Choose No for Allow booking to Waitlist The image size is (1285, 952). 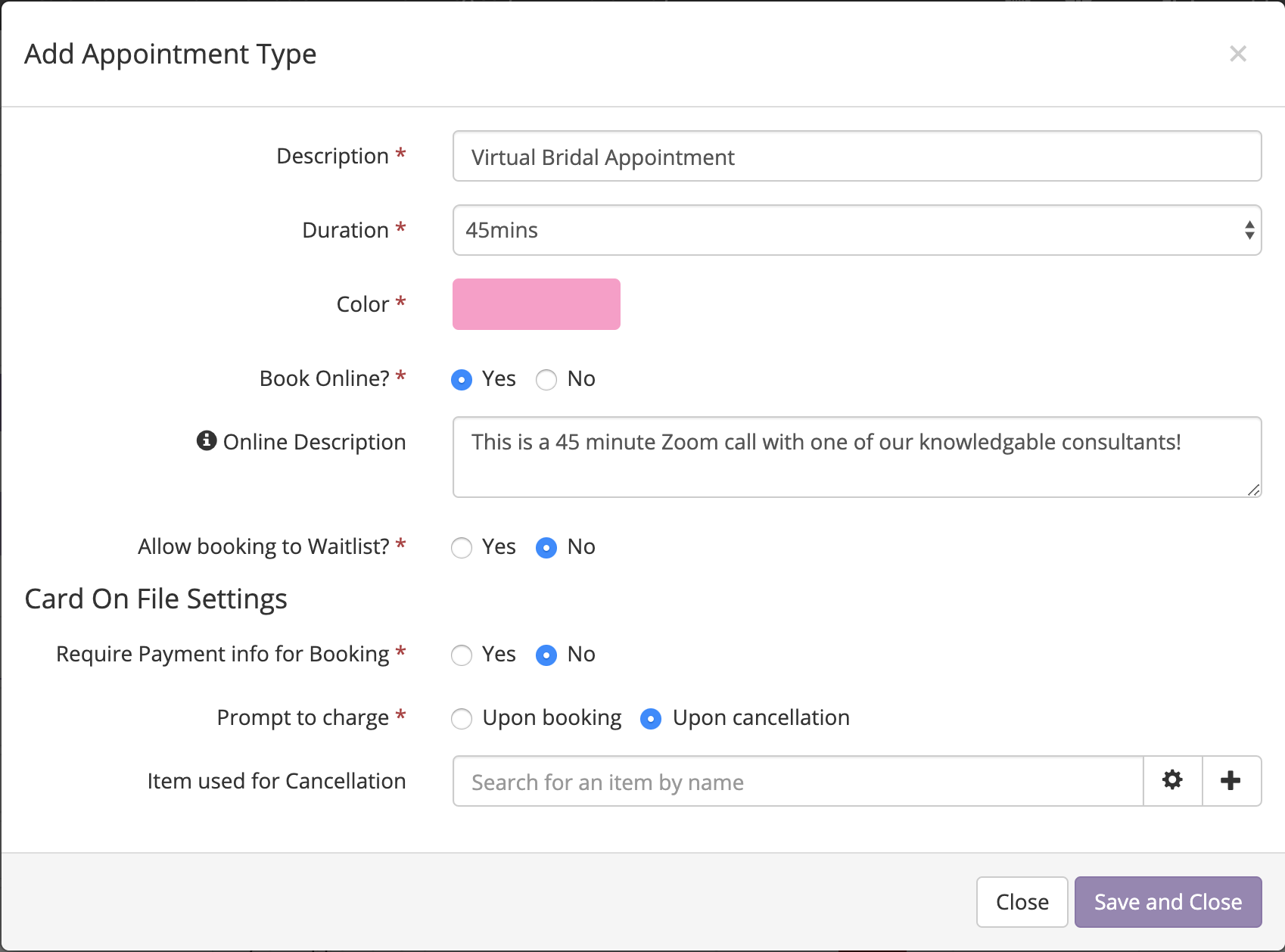click(x=546, y=548)
